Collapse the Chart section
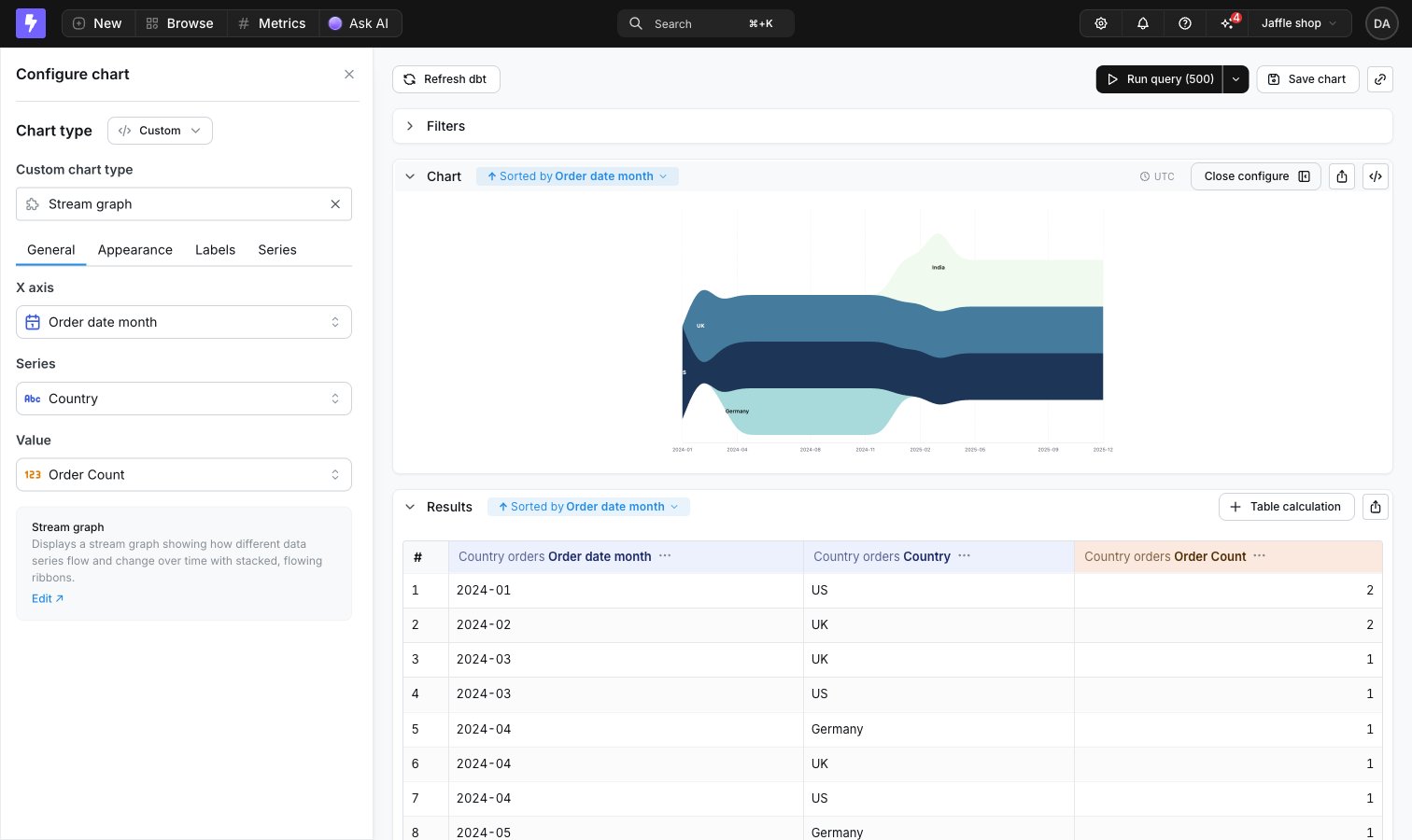Viewport: 1412px width, 840px height. 410,176
